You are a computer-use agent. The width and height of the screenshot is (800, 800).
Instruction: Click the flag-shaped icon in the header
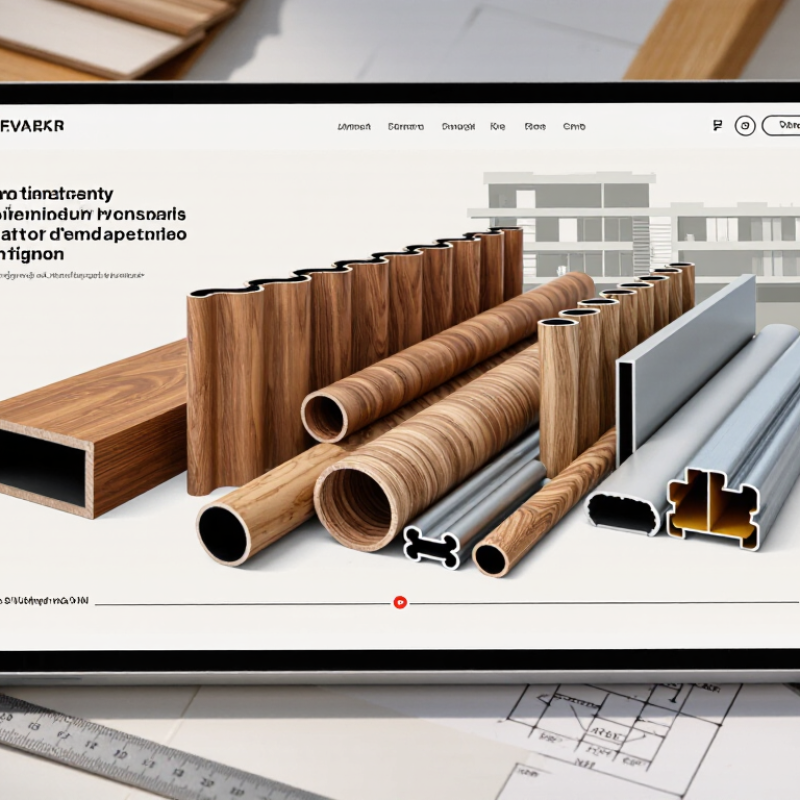click(x=717, y=126)
